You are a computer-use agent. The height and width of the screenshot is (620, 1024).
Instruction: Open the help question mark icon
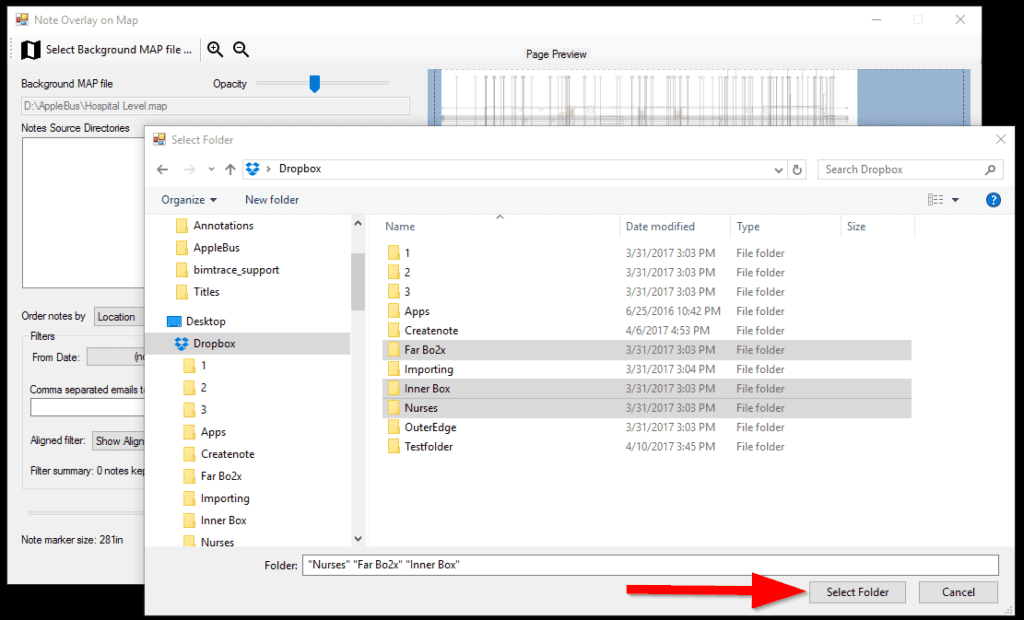point(993,200)
